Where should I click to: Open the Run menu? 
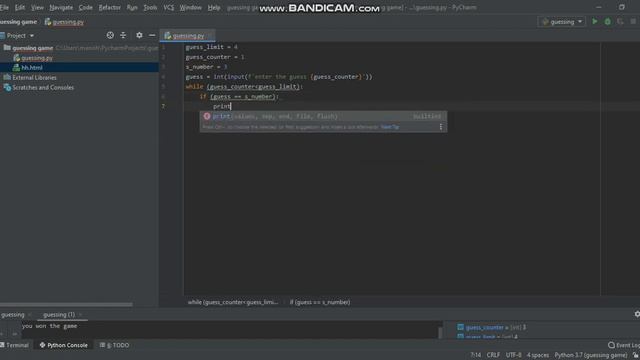[x=132, y=7]
